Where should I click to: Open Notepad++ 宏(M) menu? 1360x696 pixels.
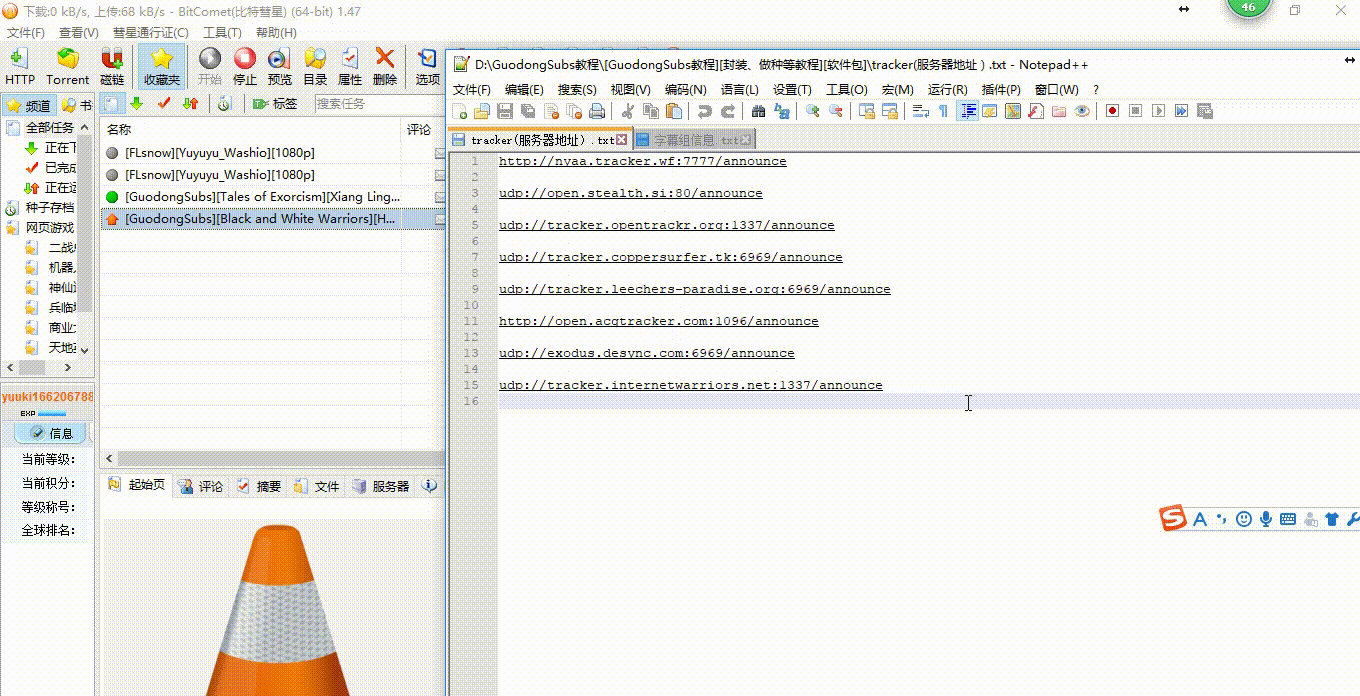coord(897,90)
